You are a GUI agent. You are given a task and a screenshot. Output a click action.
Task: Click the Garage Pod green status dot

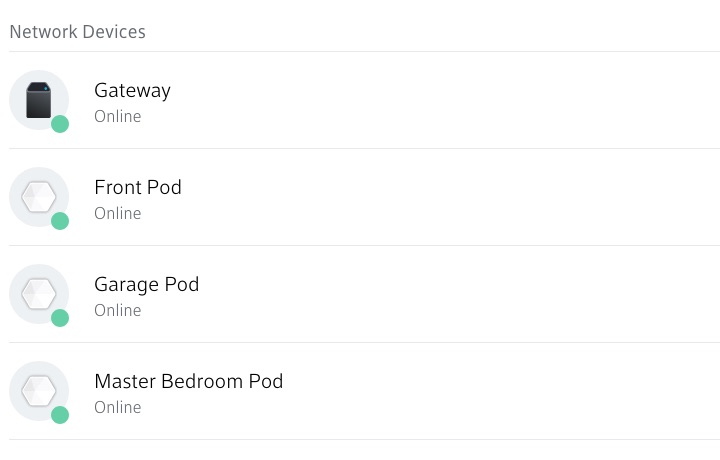pyautogui.click(x=60, y=318)
